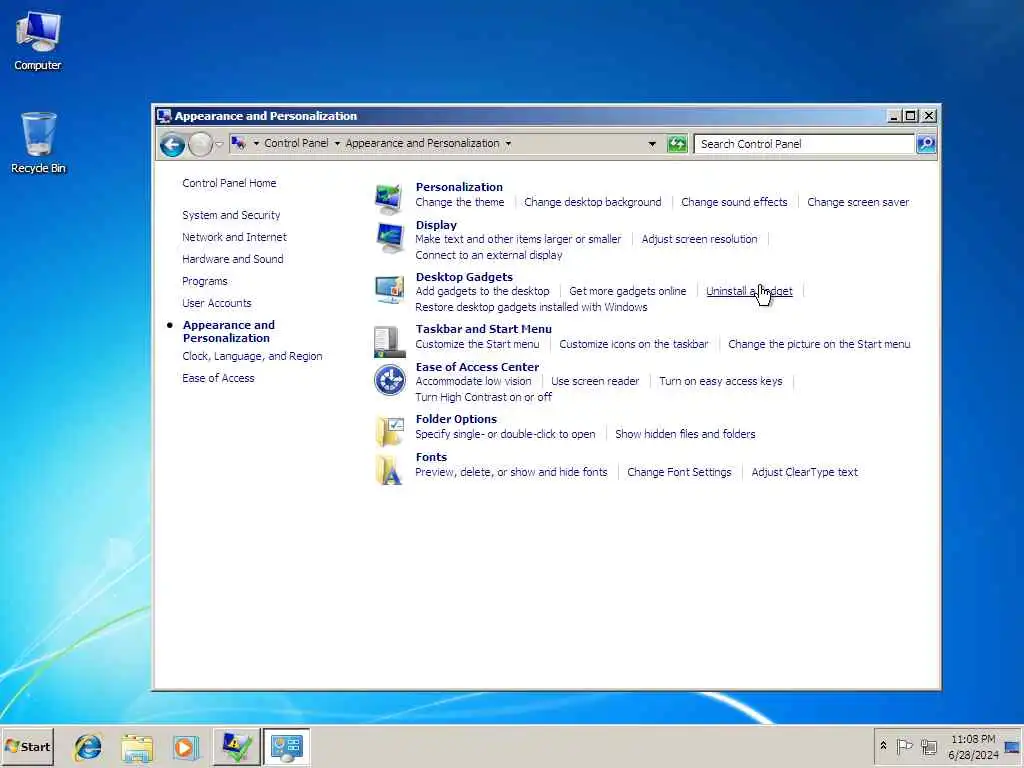Image resolution: width=1024 pixels, height=768 pixels.
Task: Click the Desktop Gadgets icon
Action: point(389,290)
